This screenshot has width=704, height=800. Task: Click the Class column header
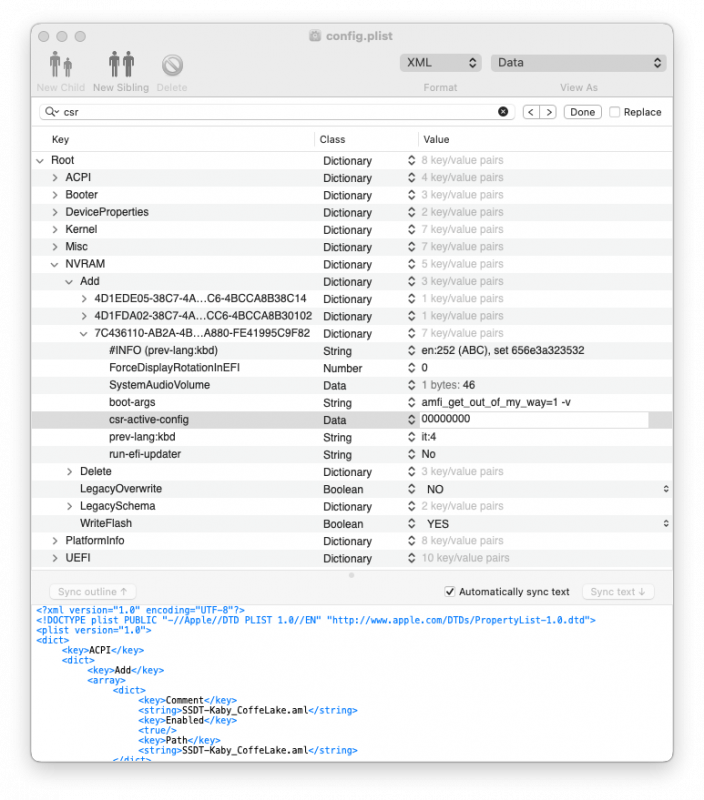click(x=333, y=139)
